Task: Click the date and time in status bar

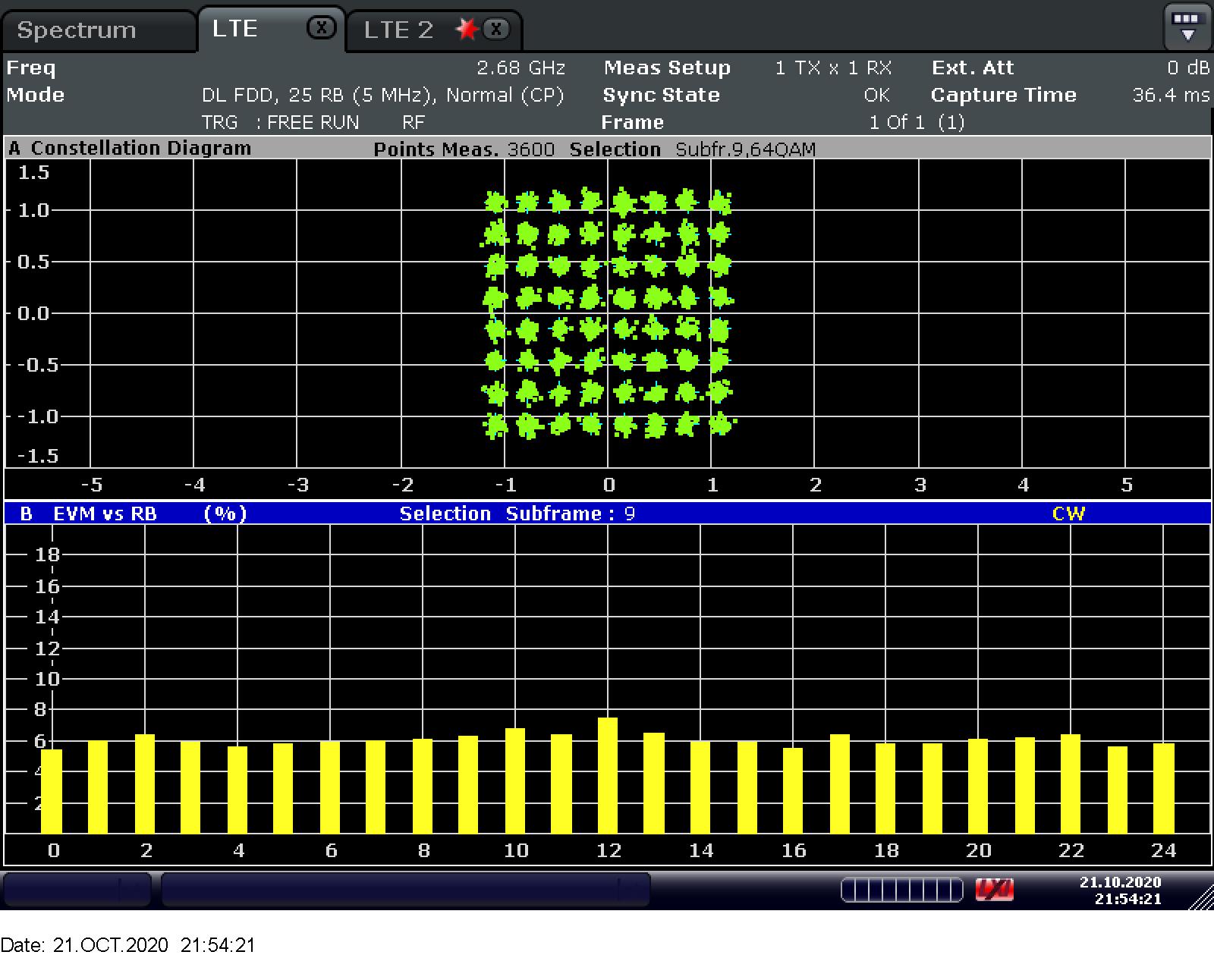Action: coord(1120,890)
